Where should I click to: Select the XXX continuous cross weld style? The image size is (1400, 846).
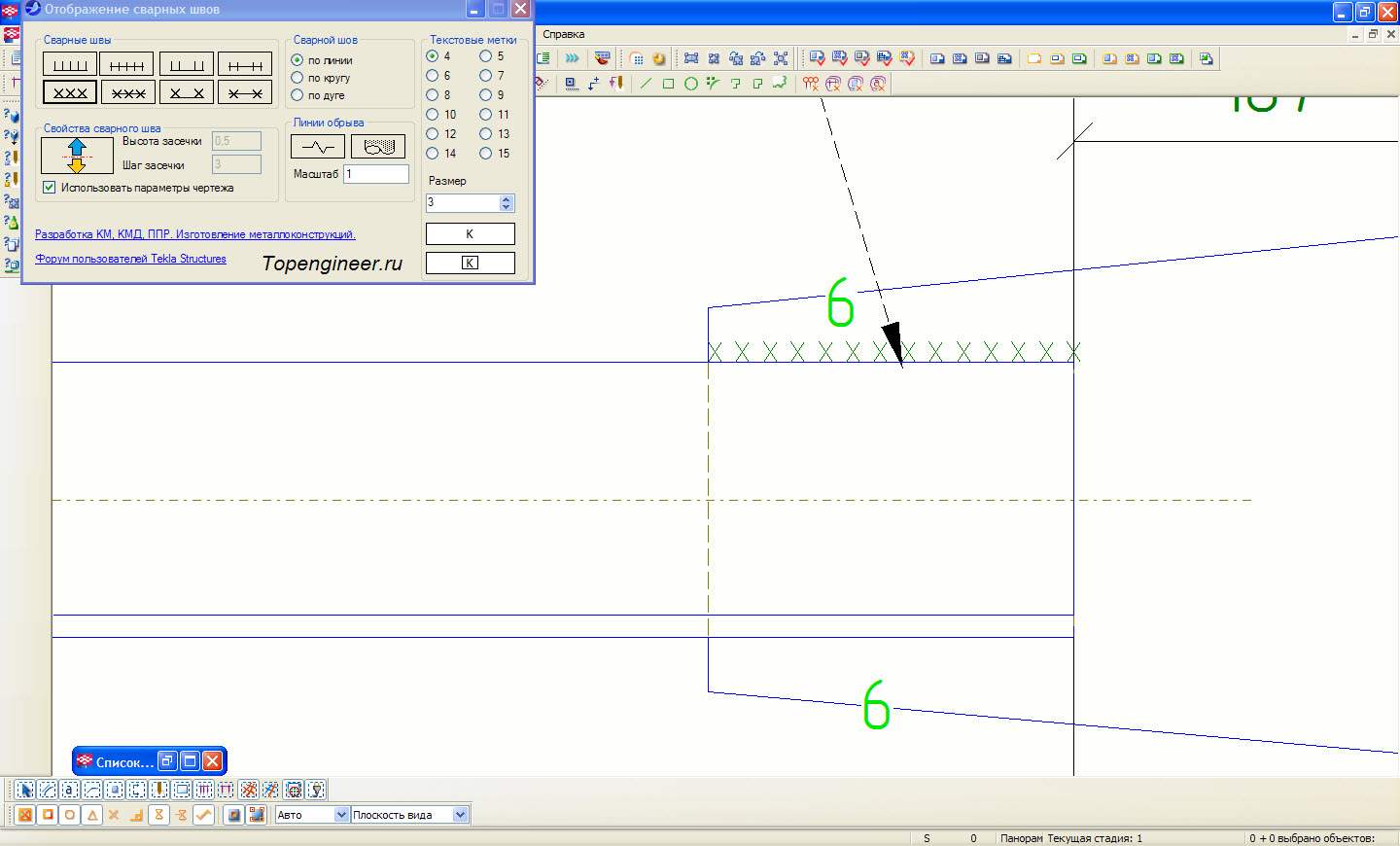point(70,92)
